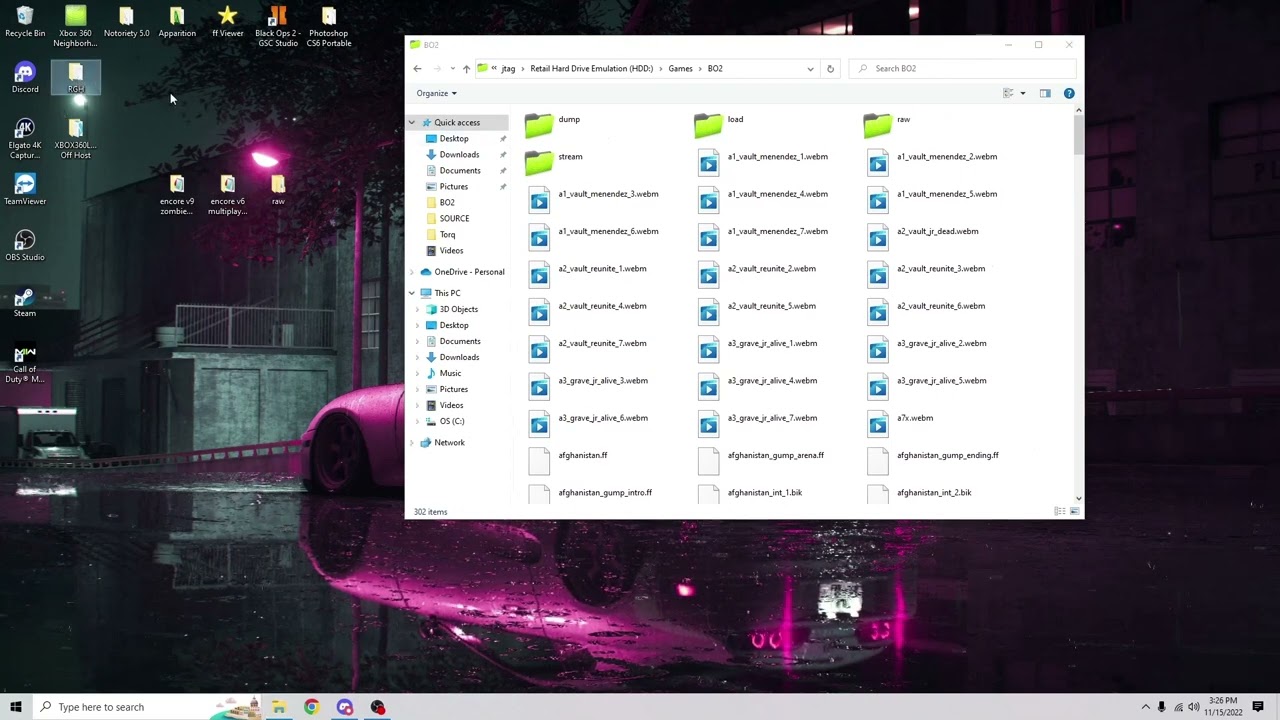Select the RGH desktop folder
The image size is (1280, 720).
(x=76, y=78)
